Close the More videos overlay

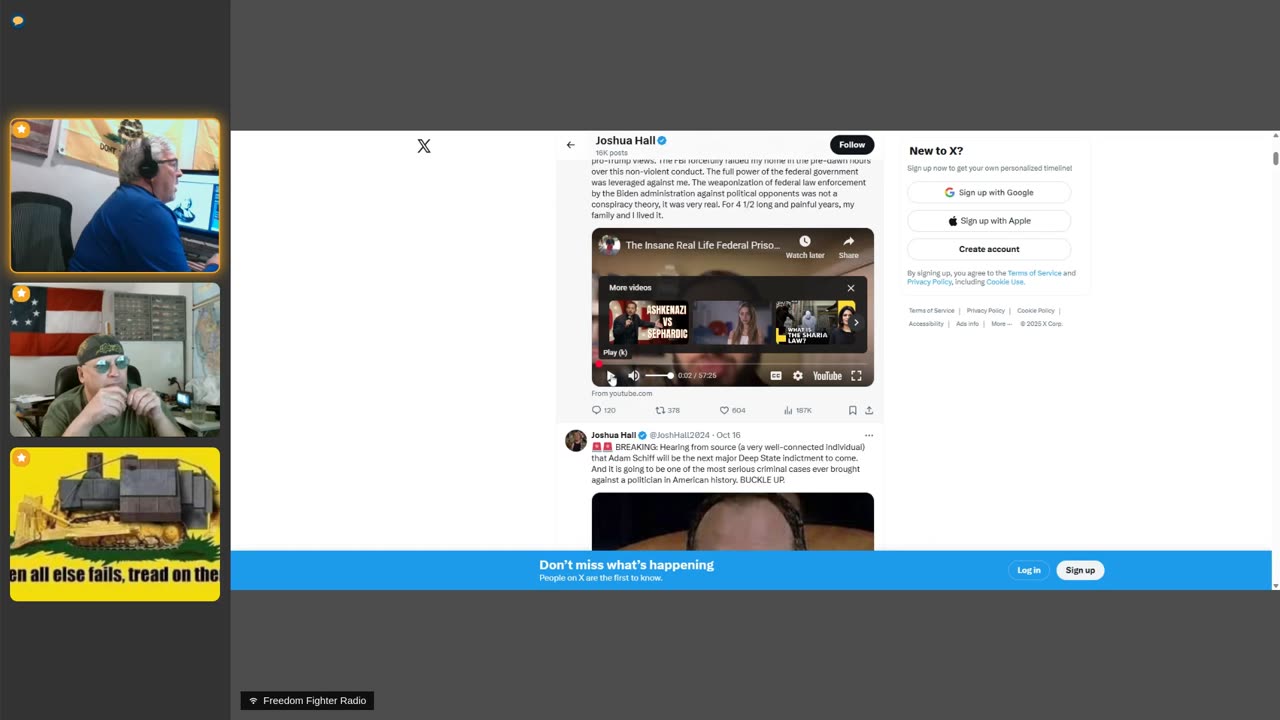(x=851, y=288)
